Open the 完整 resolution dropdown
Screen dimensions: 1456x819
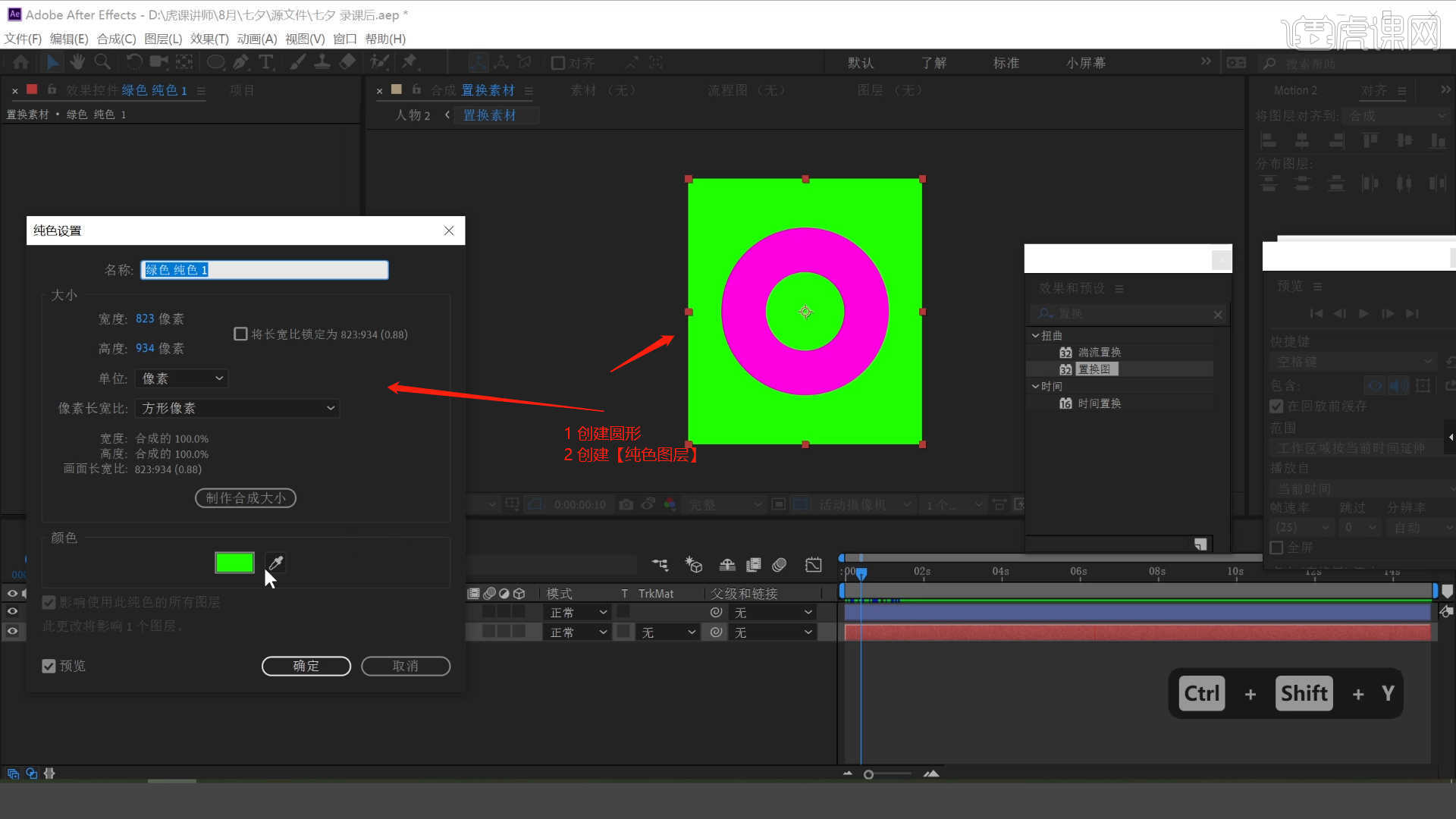[724, 504]
